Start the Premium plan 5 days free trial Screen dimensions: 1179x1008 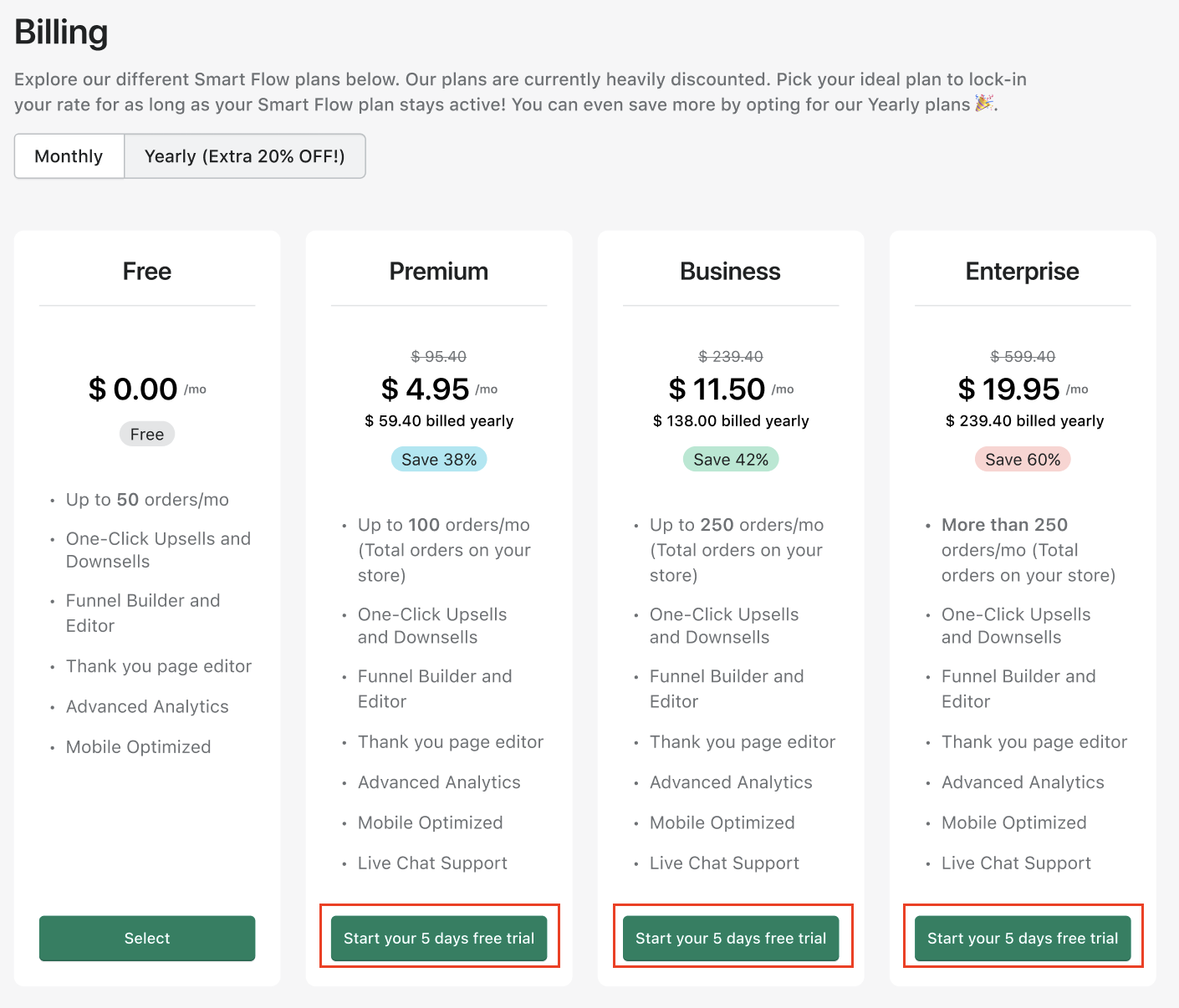(x=439, y=939)
